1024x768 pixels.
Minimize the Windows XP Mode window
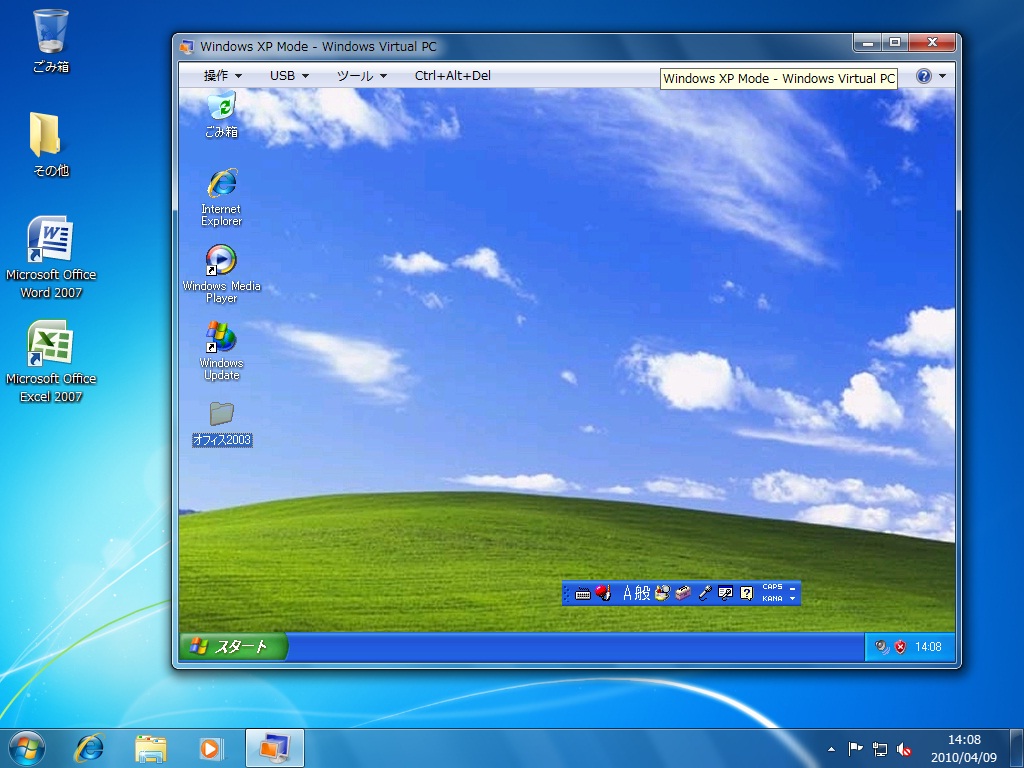[x=868, y=42]
